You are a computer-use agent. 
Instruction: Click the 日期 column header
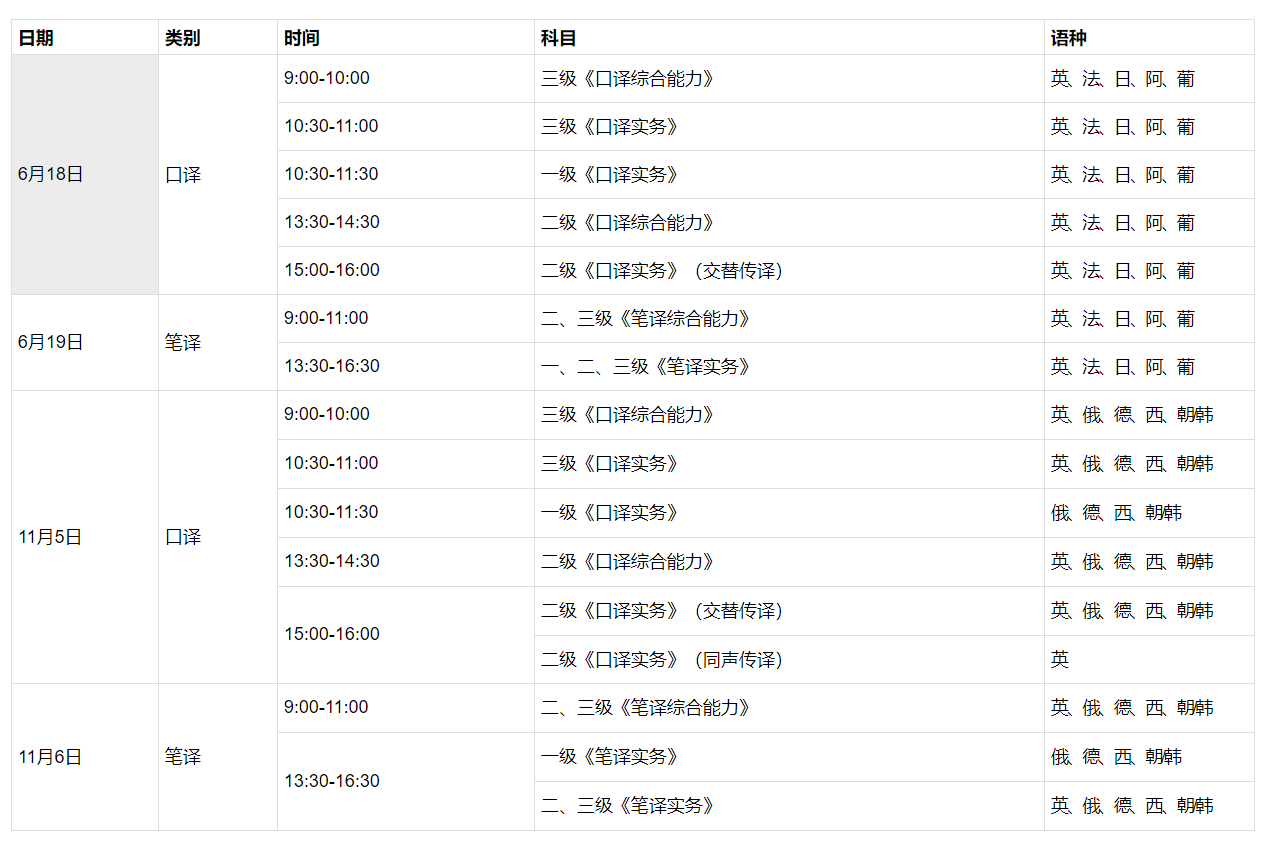pyautogui.click(x=36, y=38)
